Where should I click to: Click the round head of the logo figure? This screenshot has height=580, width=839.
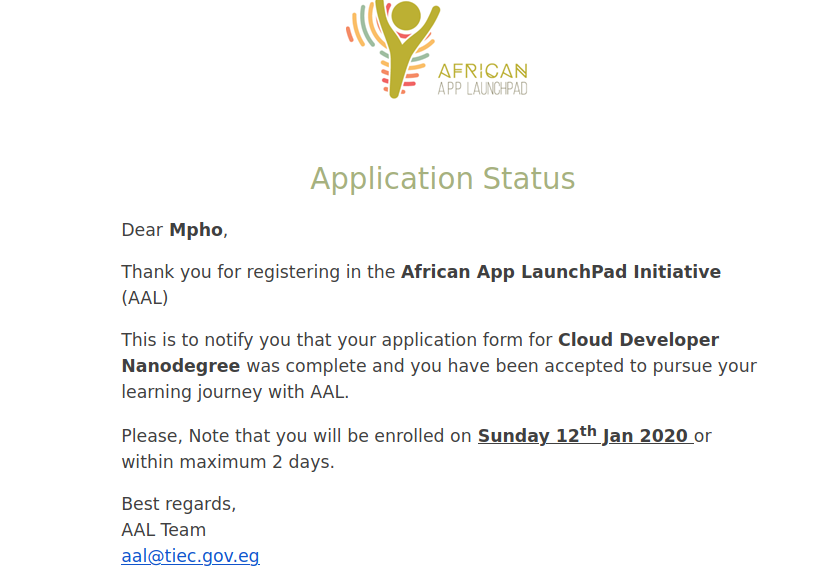(x=406, y=15)
